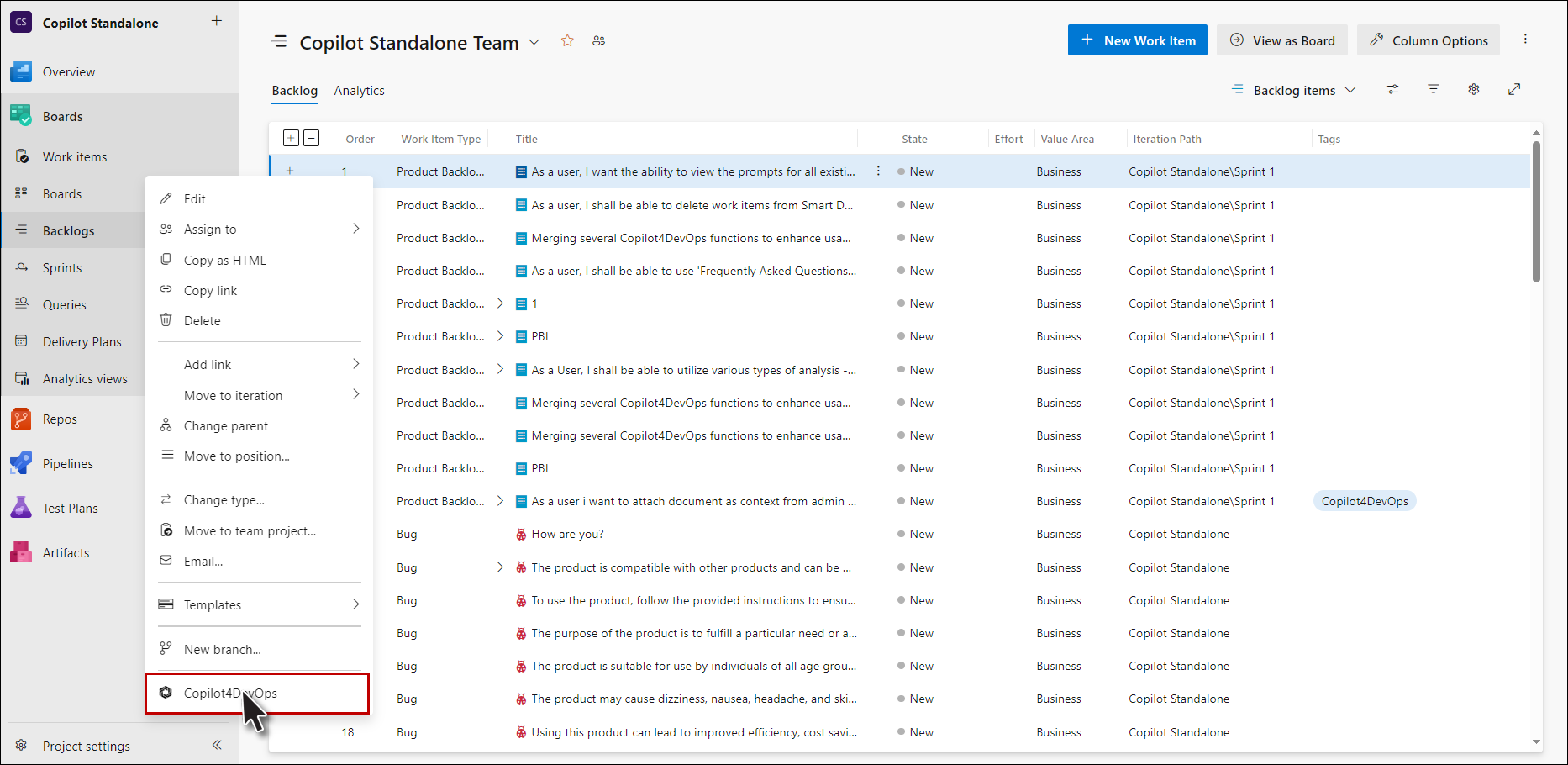This screenshot has height=765, width=1568.
Task: Select Move to team project entry
Action: (x=259, y=530)
